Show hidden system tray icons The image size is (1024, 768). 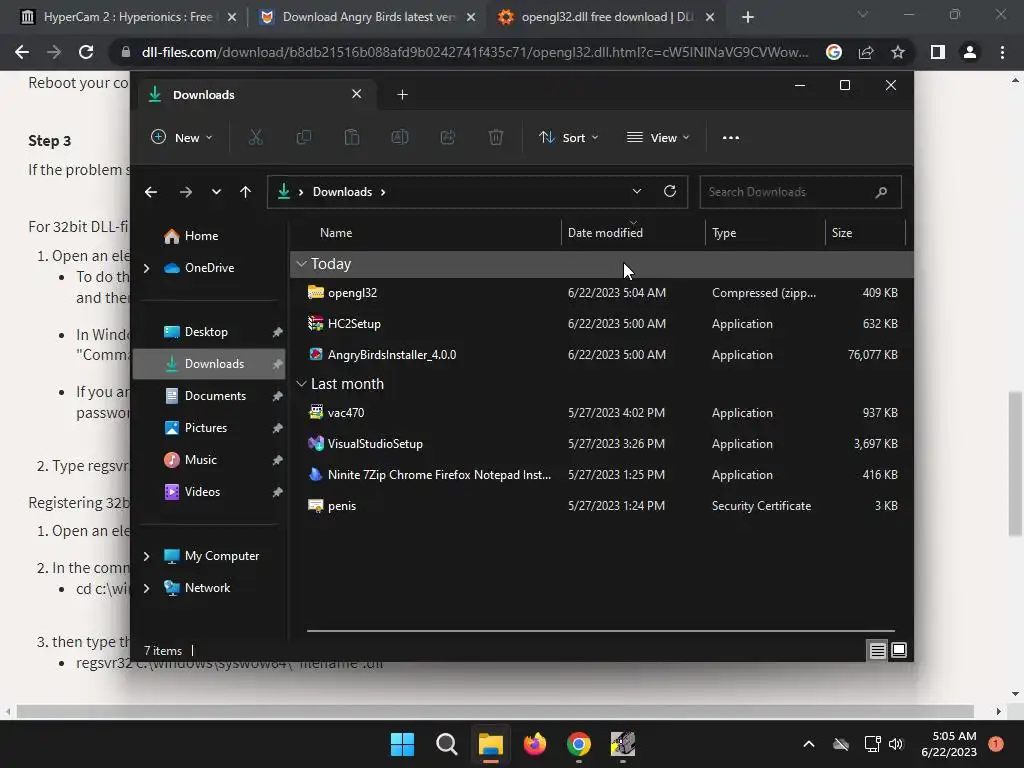click(808, 744)
